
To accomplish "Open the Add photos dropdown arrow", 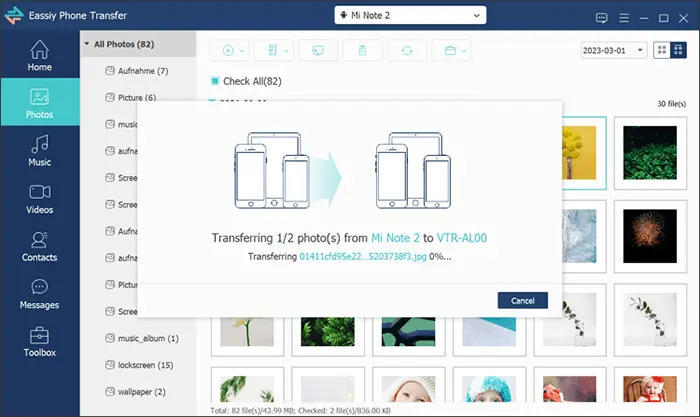I will tap(242, 51).
